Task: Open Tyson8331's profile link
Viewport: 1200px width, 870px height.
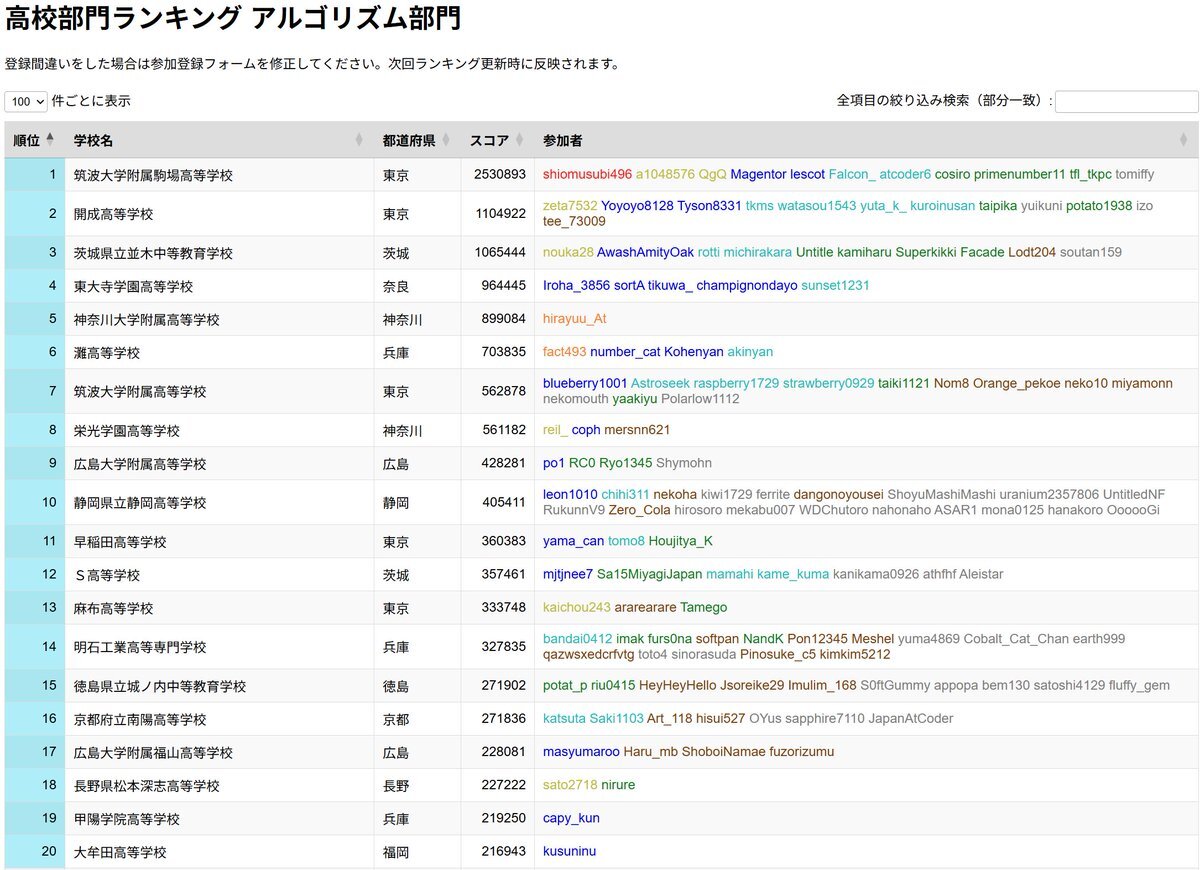Action: (709, 205)
